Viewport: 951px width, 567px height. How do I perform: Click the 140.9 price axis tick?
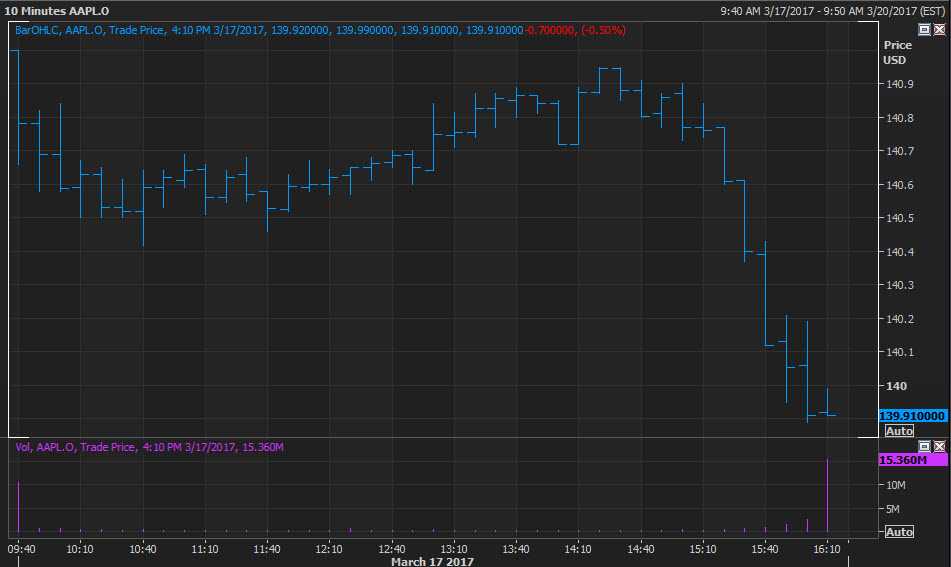898,85
